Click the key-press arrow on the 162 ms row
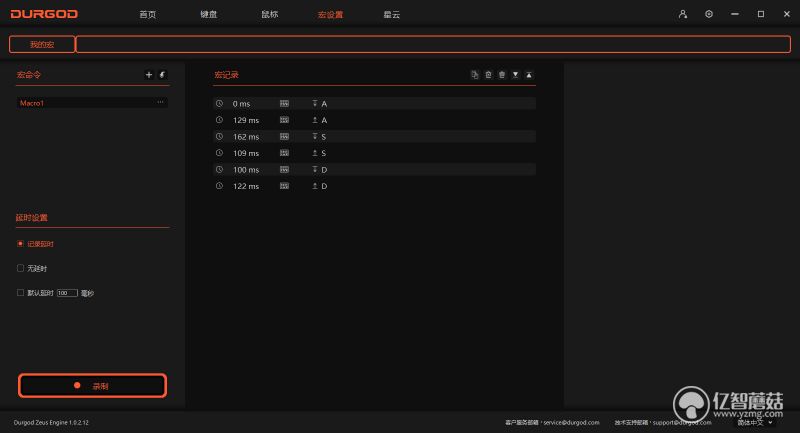This screenshot has width=800, height=433. 315,136
